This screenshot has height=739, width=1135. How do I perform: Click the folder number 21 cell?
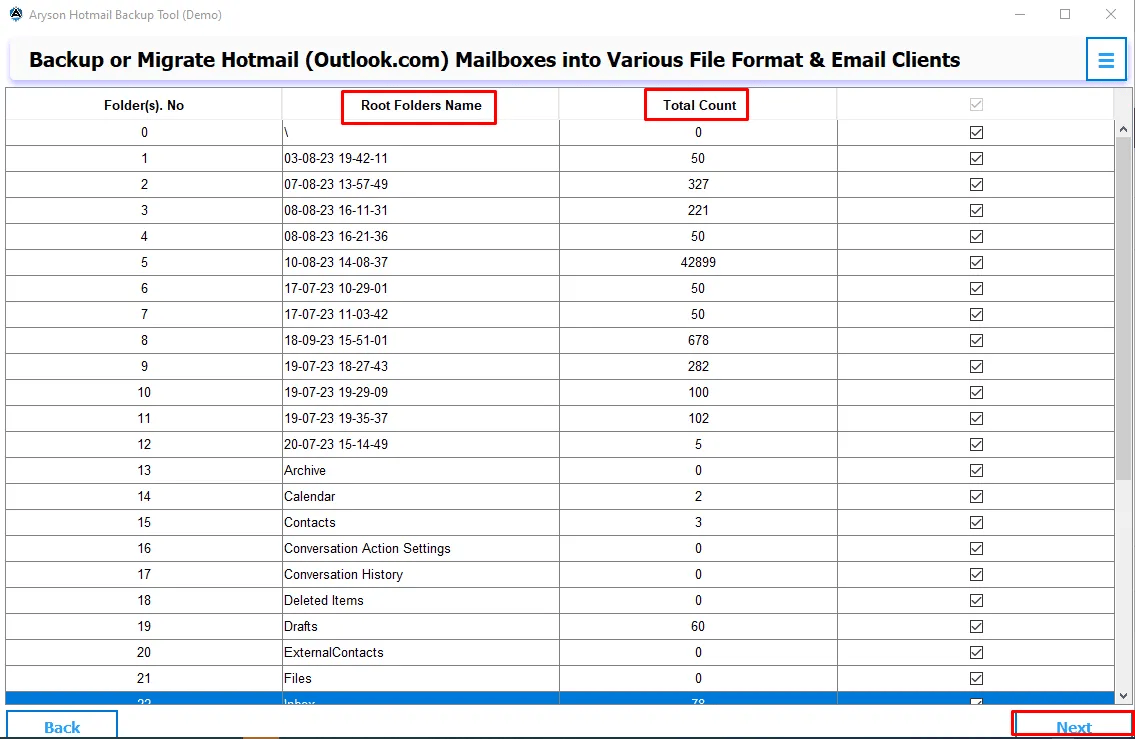tap(144, 679)
